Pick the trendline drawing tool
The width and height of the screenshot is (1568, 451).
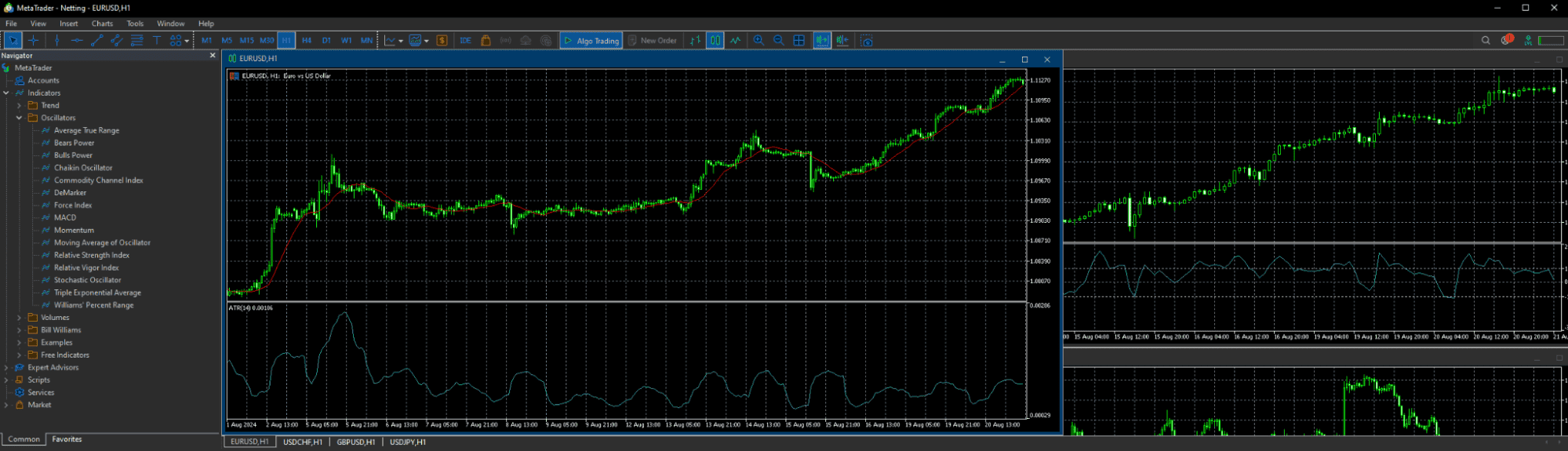point(96,41)
